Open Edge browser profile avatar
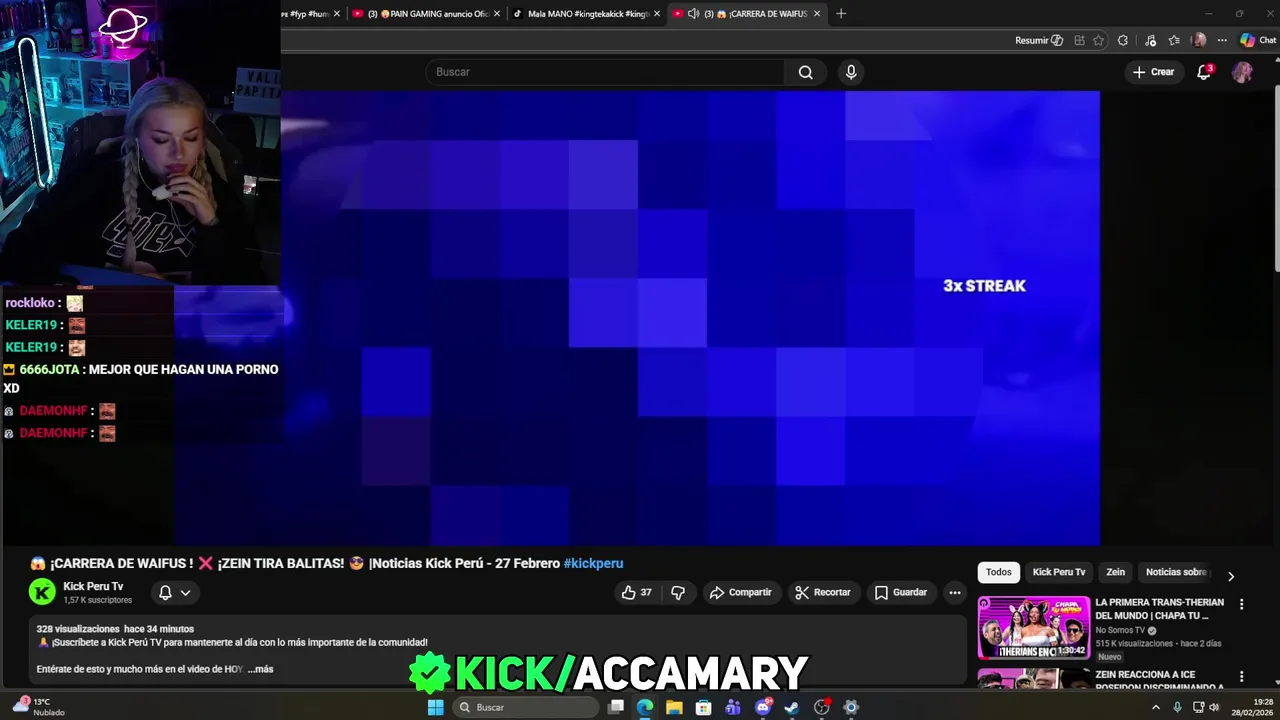The image size is (1280, 720). pyautogui.click(x=1199, y=41)
